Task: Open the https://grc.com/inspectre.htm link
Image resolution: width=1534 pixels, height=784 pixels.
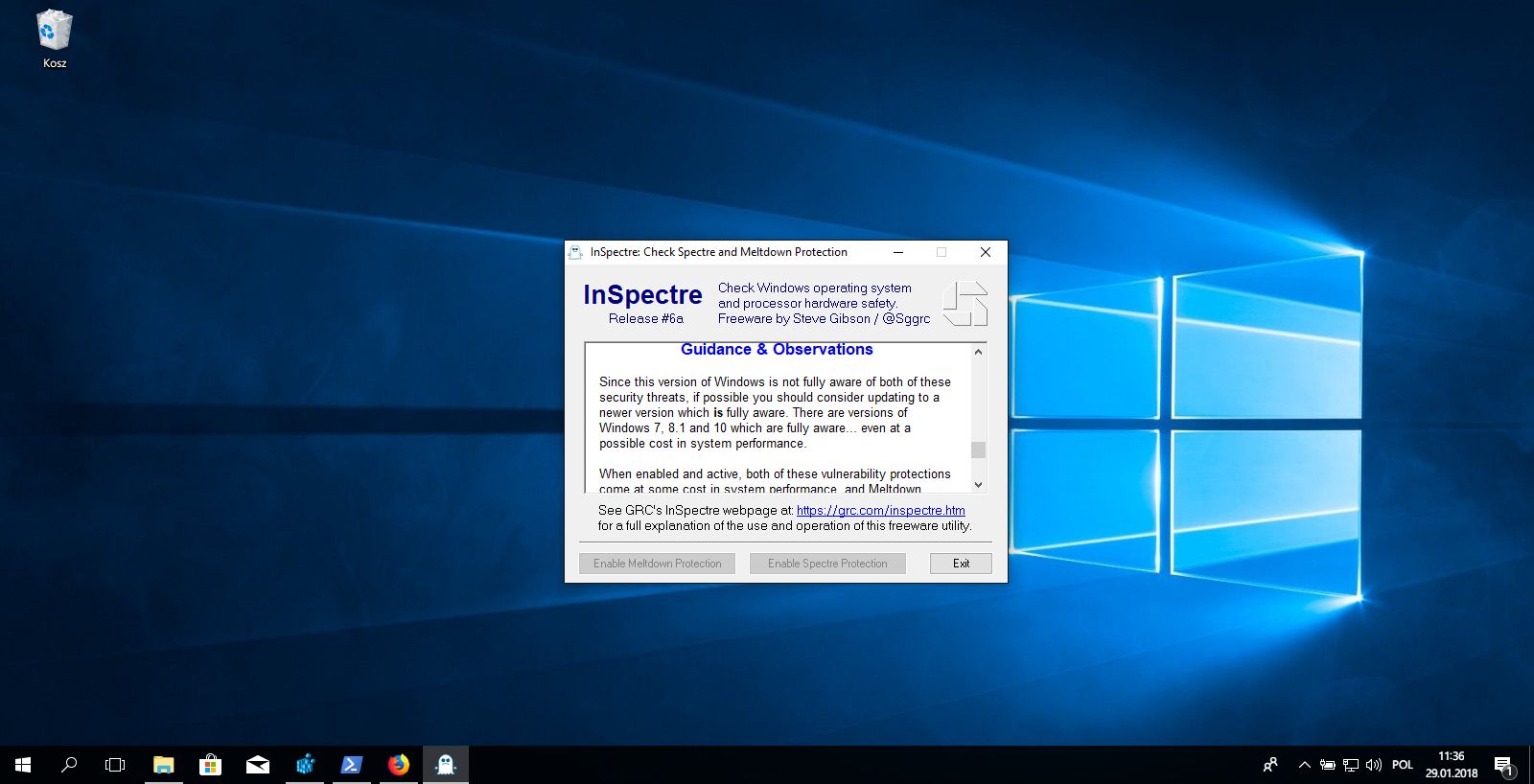Action: pyautogui.click(x=880, y=511)
